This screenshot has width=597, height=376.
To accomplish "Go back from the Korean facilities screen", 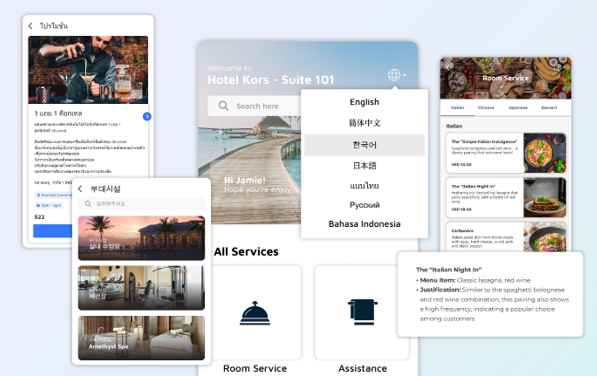I will (80, 189).
